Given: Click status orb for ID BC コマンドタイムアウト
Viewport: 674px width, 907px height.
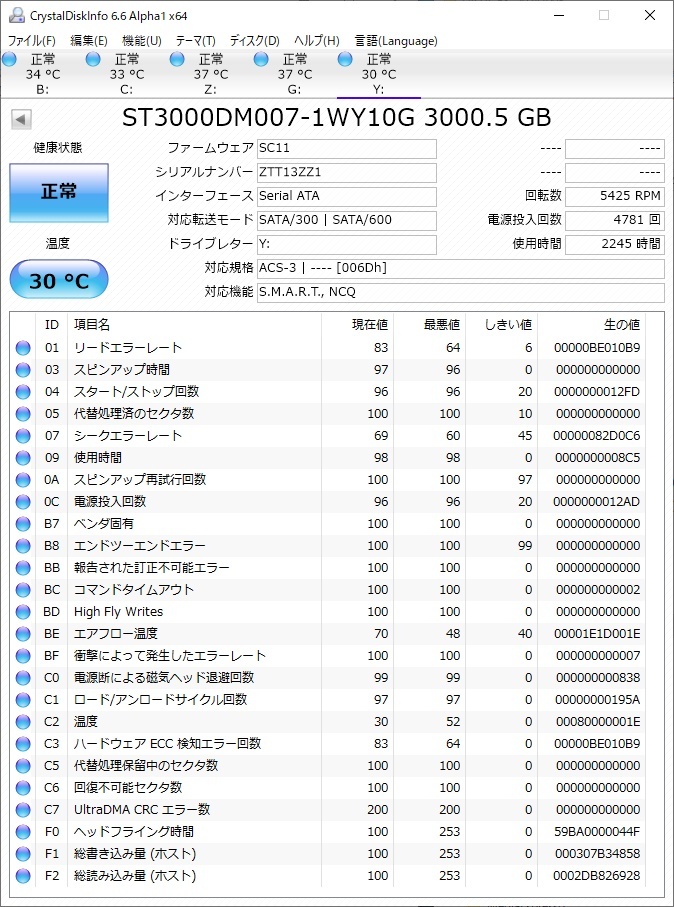Looking at the screenshot, I should point(23,589).
